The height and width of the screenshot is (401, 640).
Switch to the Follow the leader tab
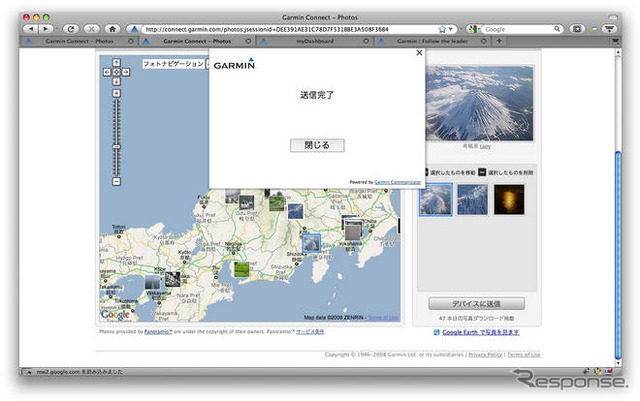coord(432,41)
